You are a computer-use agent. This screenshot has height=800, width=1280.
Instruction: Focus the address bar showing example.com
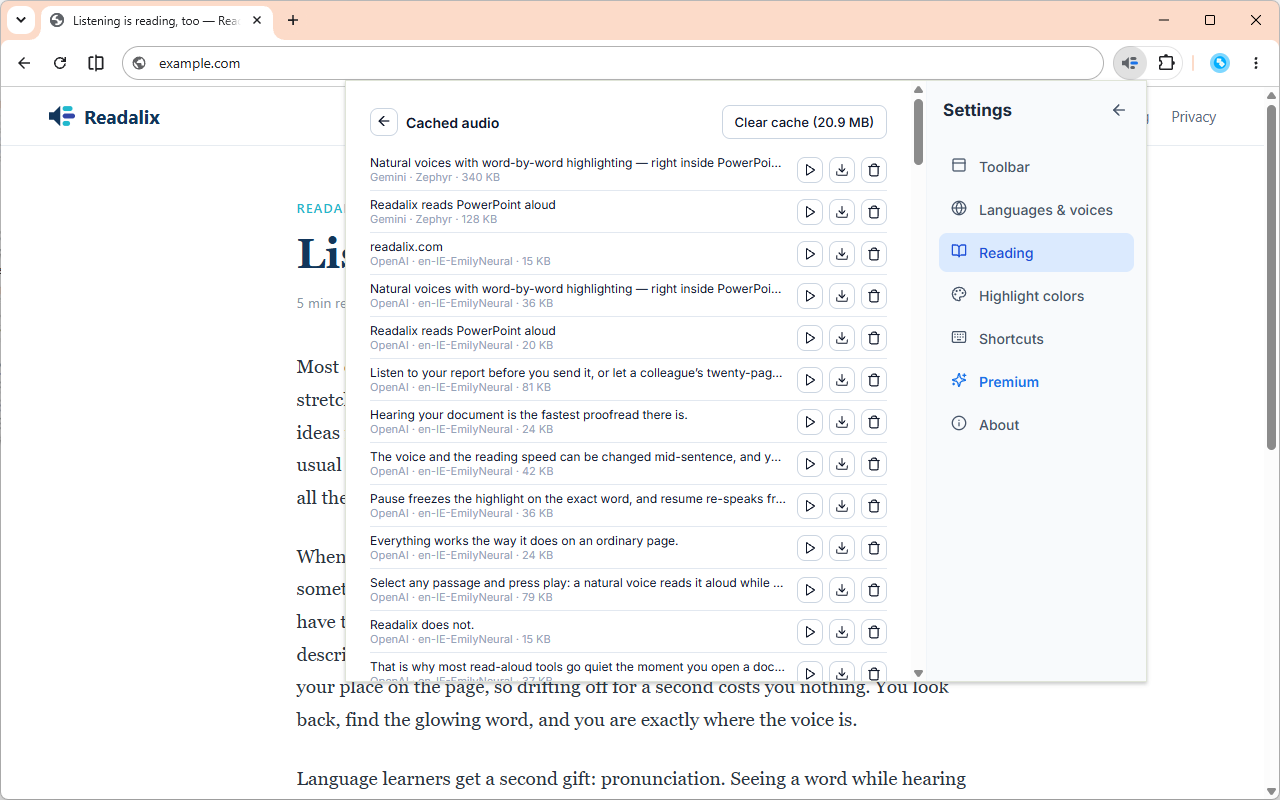pyautogui.click(x=612, y=63)
